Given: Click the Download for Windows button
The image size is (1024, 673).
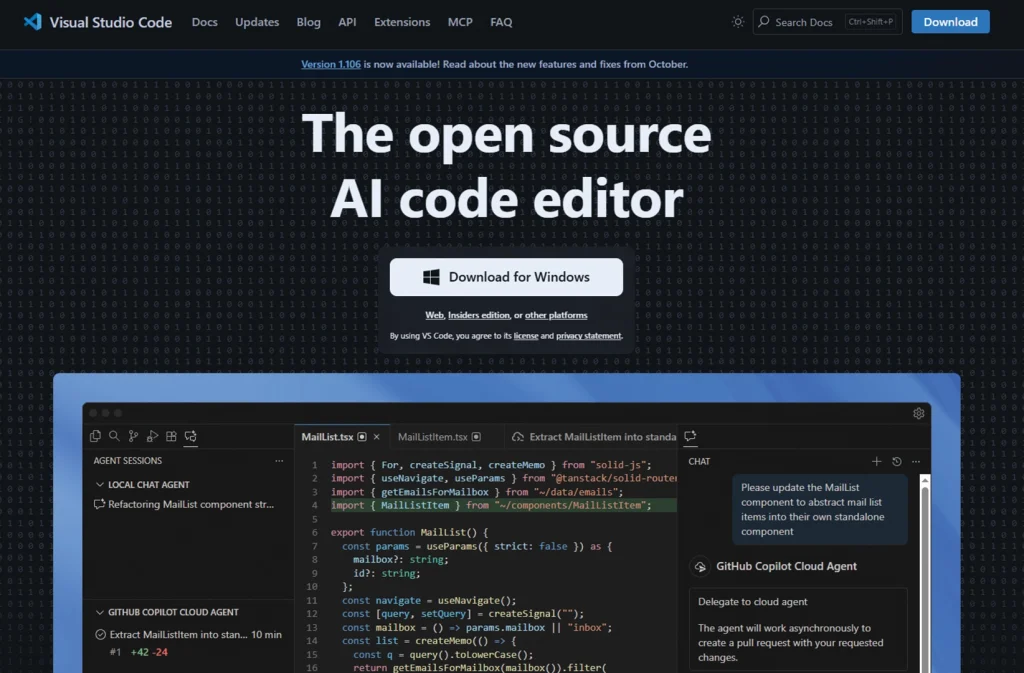Looking at the screenshot, I should [x=506, y=277].
